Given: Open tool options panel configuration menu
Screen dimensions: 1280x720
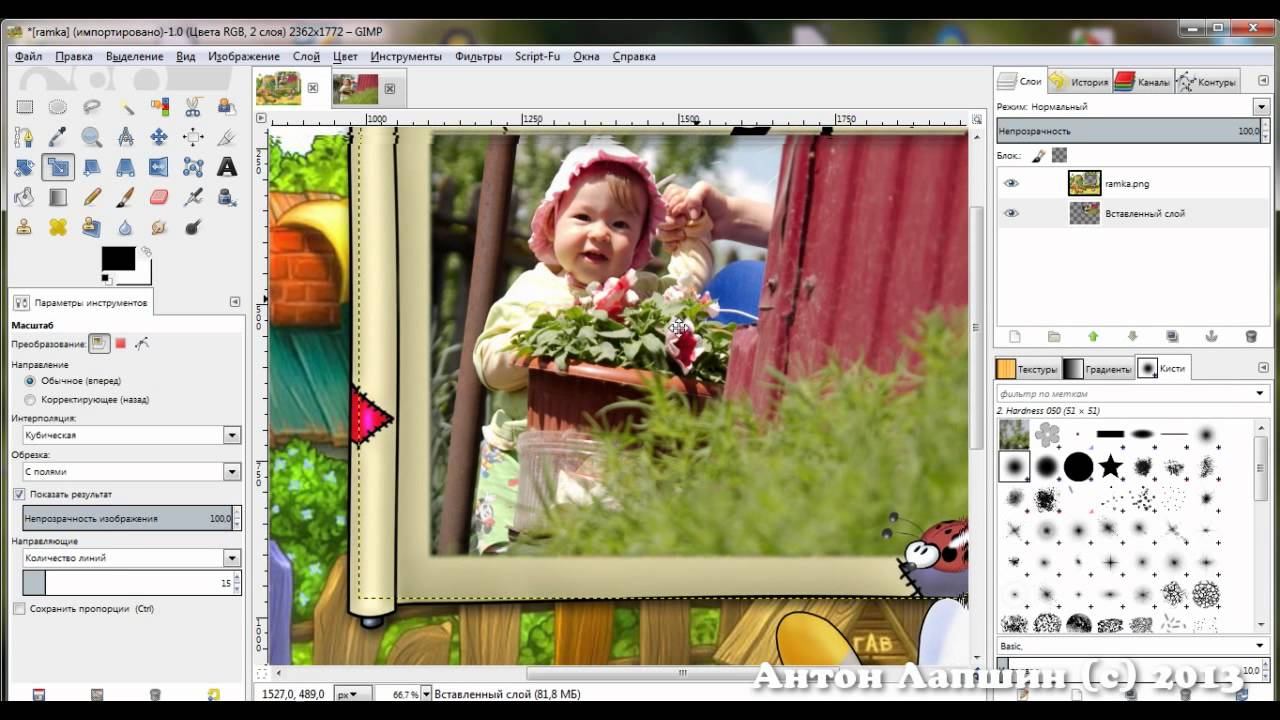Looking at the screenshot, I should [235, 302].
